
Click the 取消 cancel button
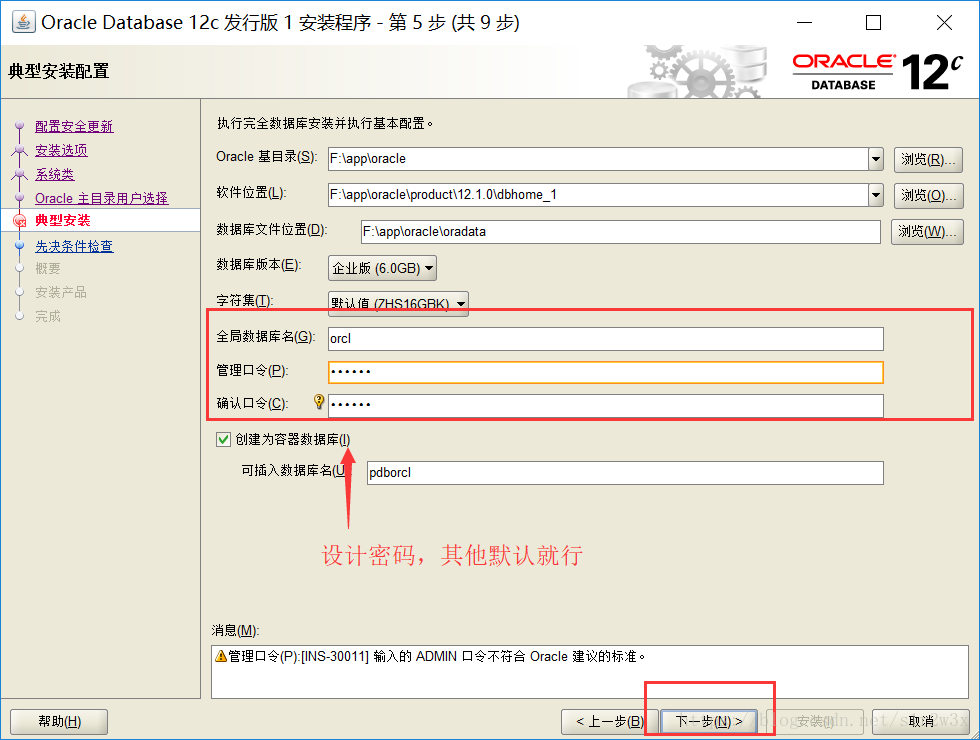pos(921,722)
